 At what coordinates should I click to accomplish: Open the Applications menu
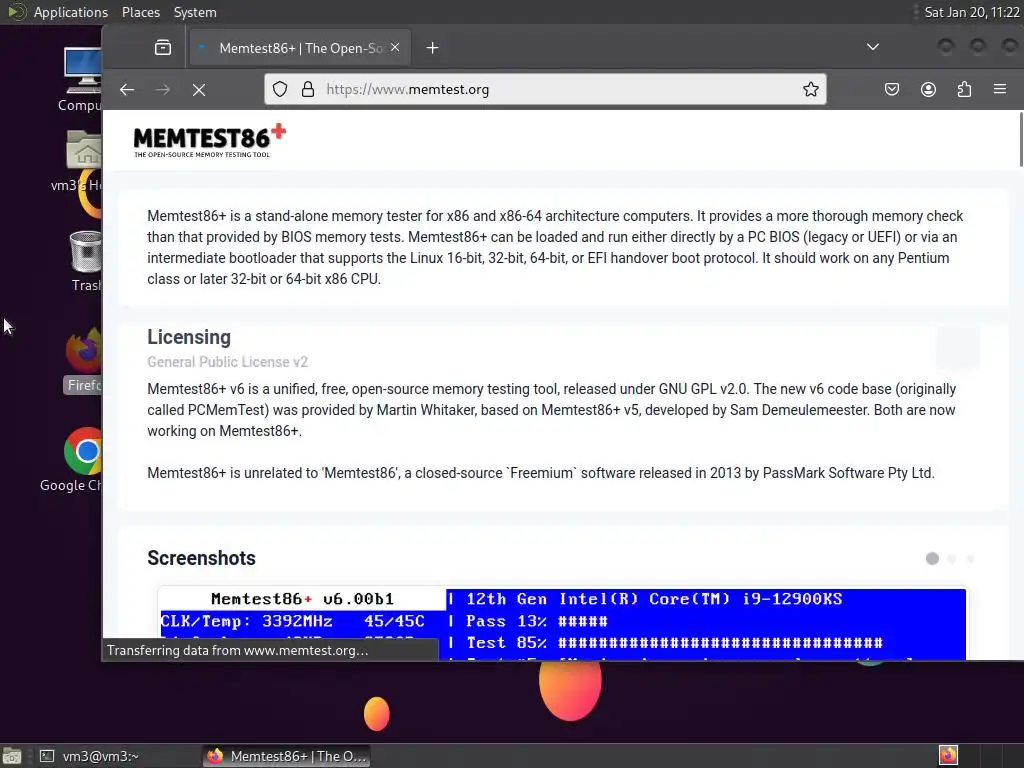point(71,12)
